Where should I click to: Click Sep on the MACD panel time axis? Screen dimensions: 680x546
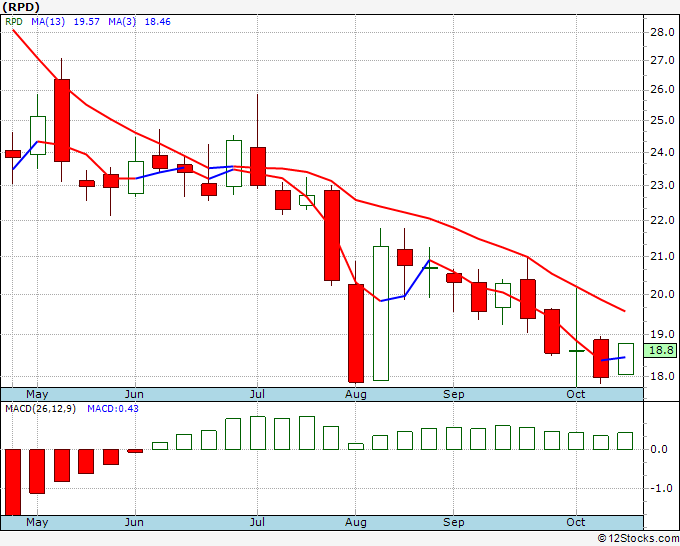(x=454, y=522)
